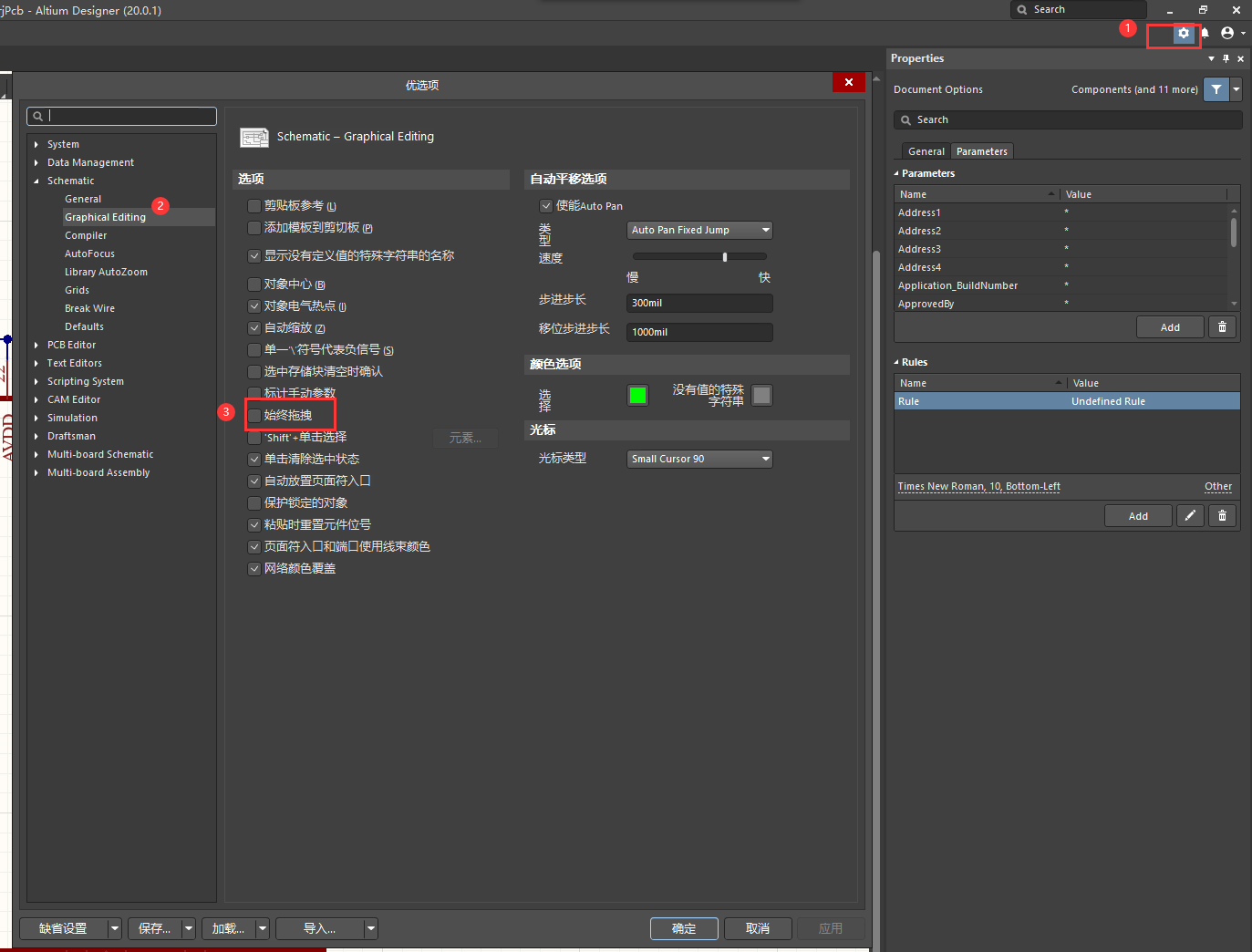Toggle object electrical hot spot (对象电气热点)
This screenshot has height=952, width=1252.
point(254,306)
